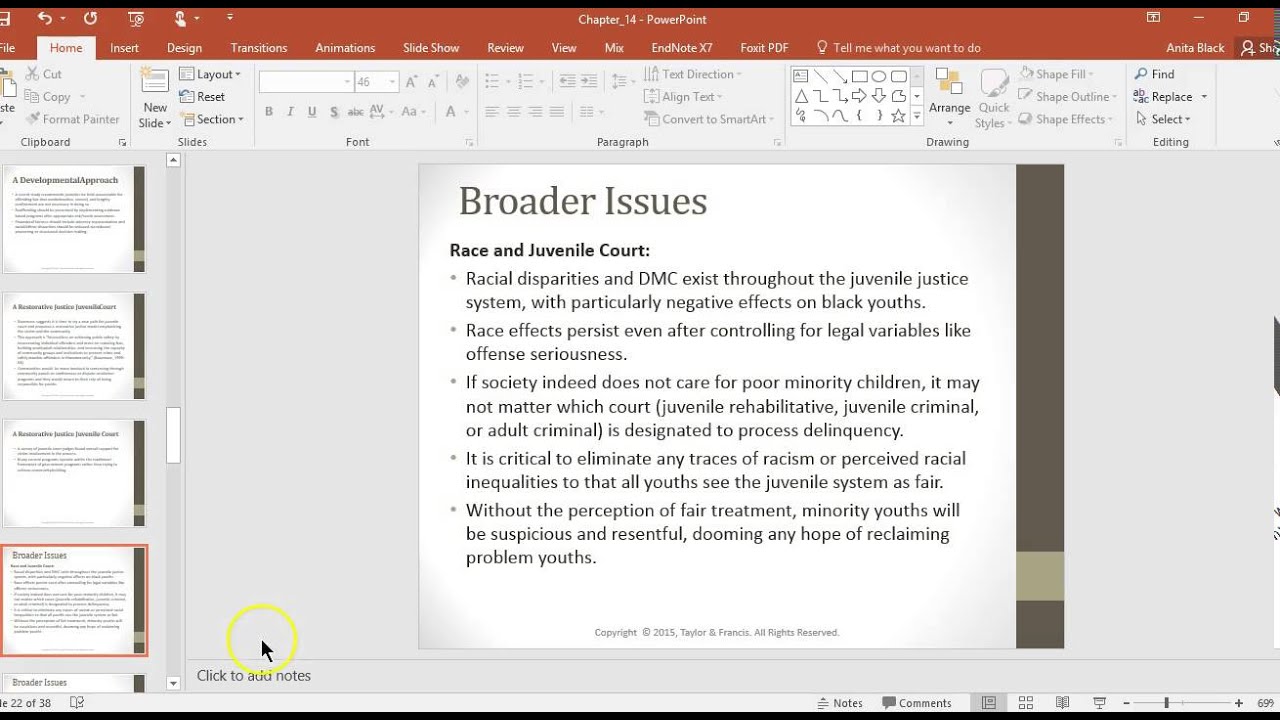Open the font size 46 dropdown
The height and width of the screenshot is (720, 1280).
392,82
